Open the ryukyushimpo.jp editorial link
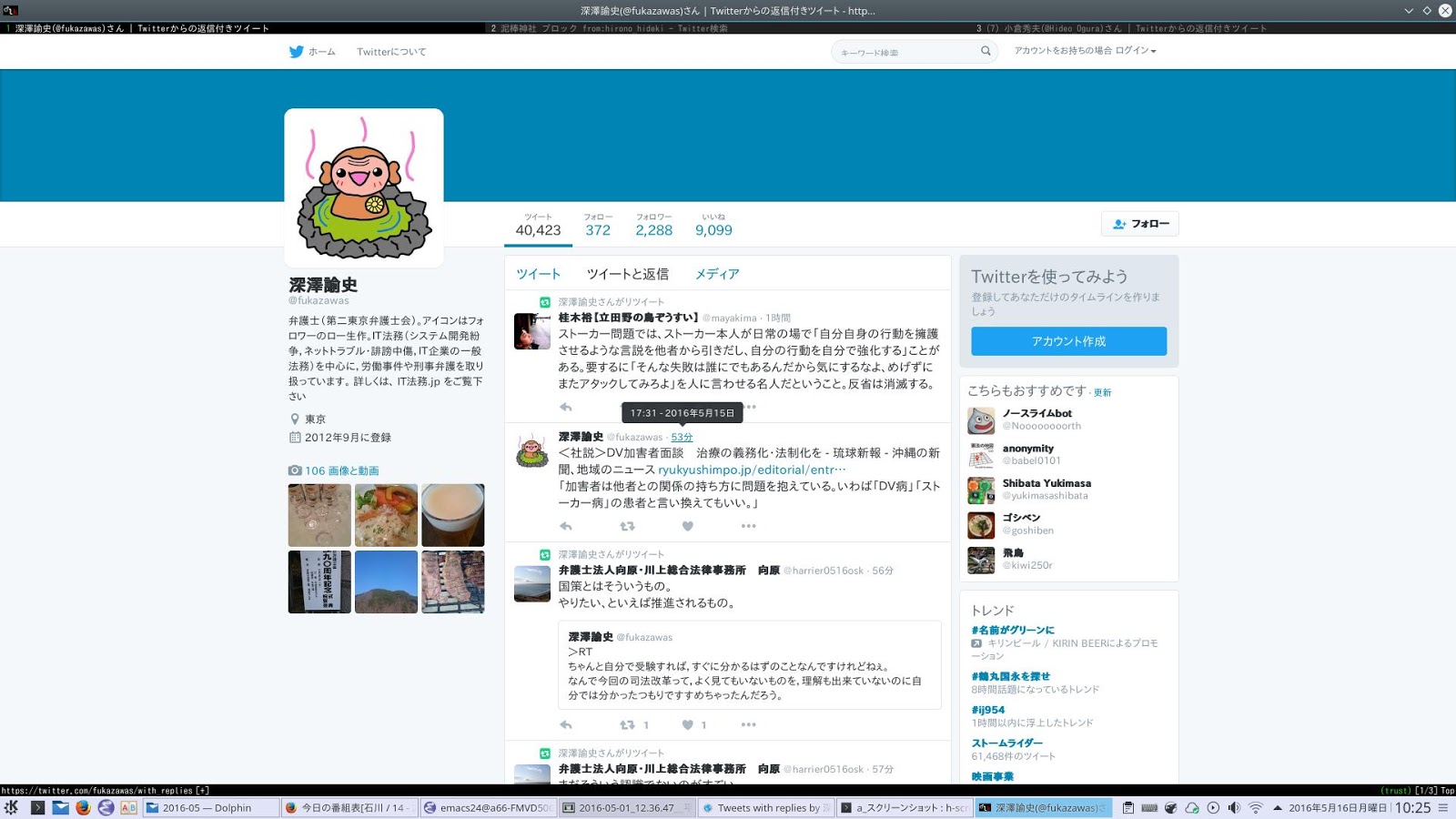 click(x=752, y=470)
